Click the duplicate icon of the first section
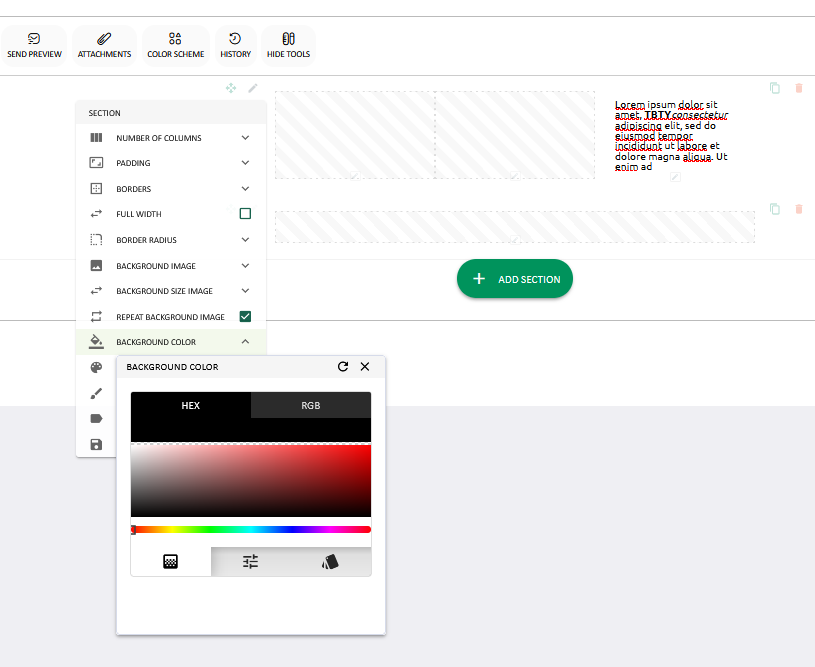 775,88
